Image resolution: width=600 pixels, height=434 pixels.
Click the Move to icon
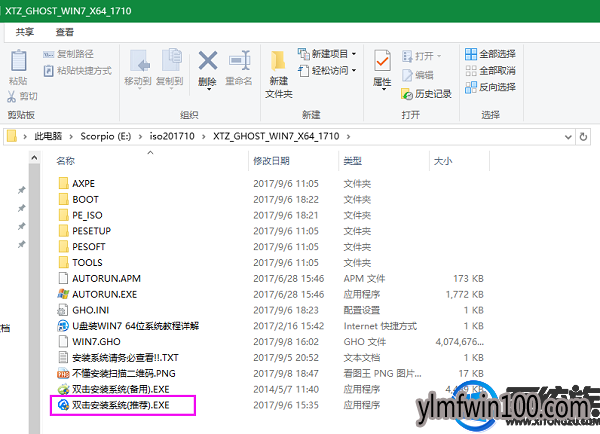[x=139, y=61]
